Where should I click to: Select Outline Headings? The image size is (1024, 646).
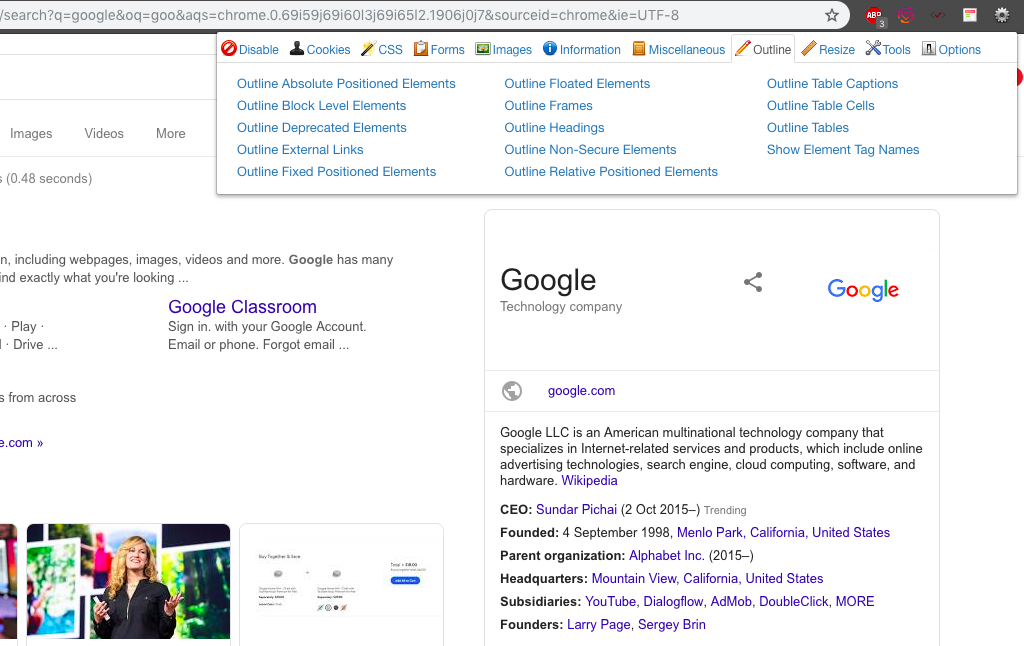554,128
